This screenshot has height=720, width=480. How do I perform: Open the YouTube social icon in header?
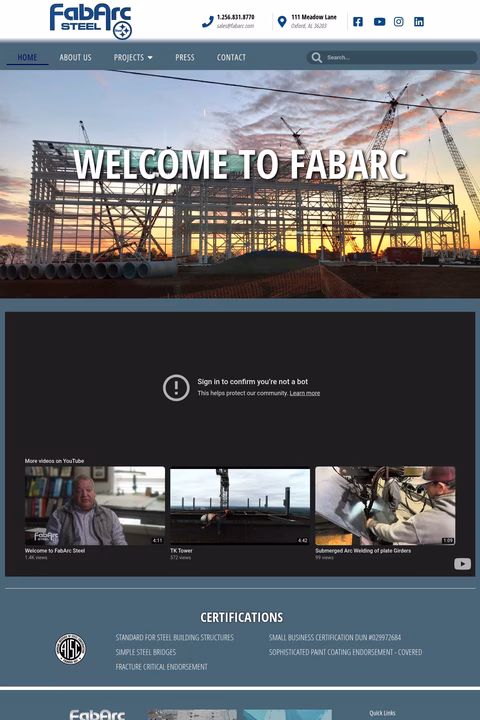coord(379,22)
